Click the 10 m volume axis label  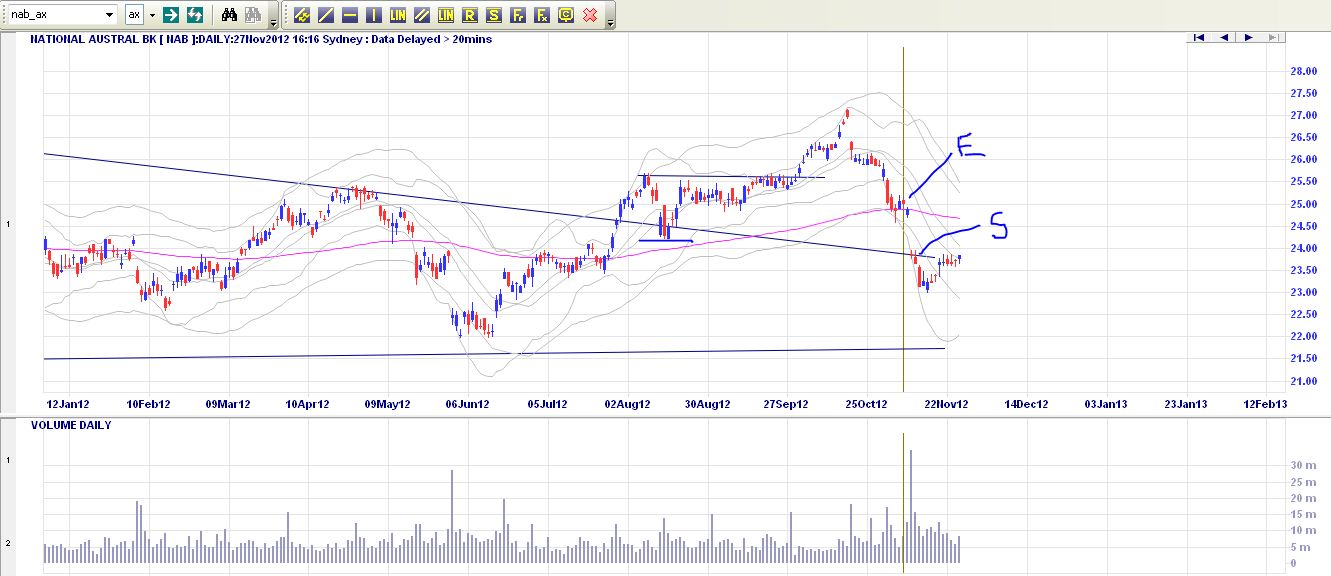pyautogui.click(x=1302, y=530)
